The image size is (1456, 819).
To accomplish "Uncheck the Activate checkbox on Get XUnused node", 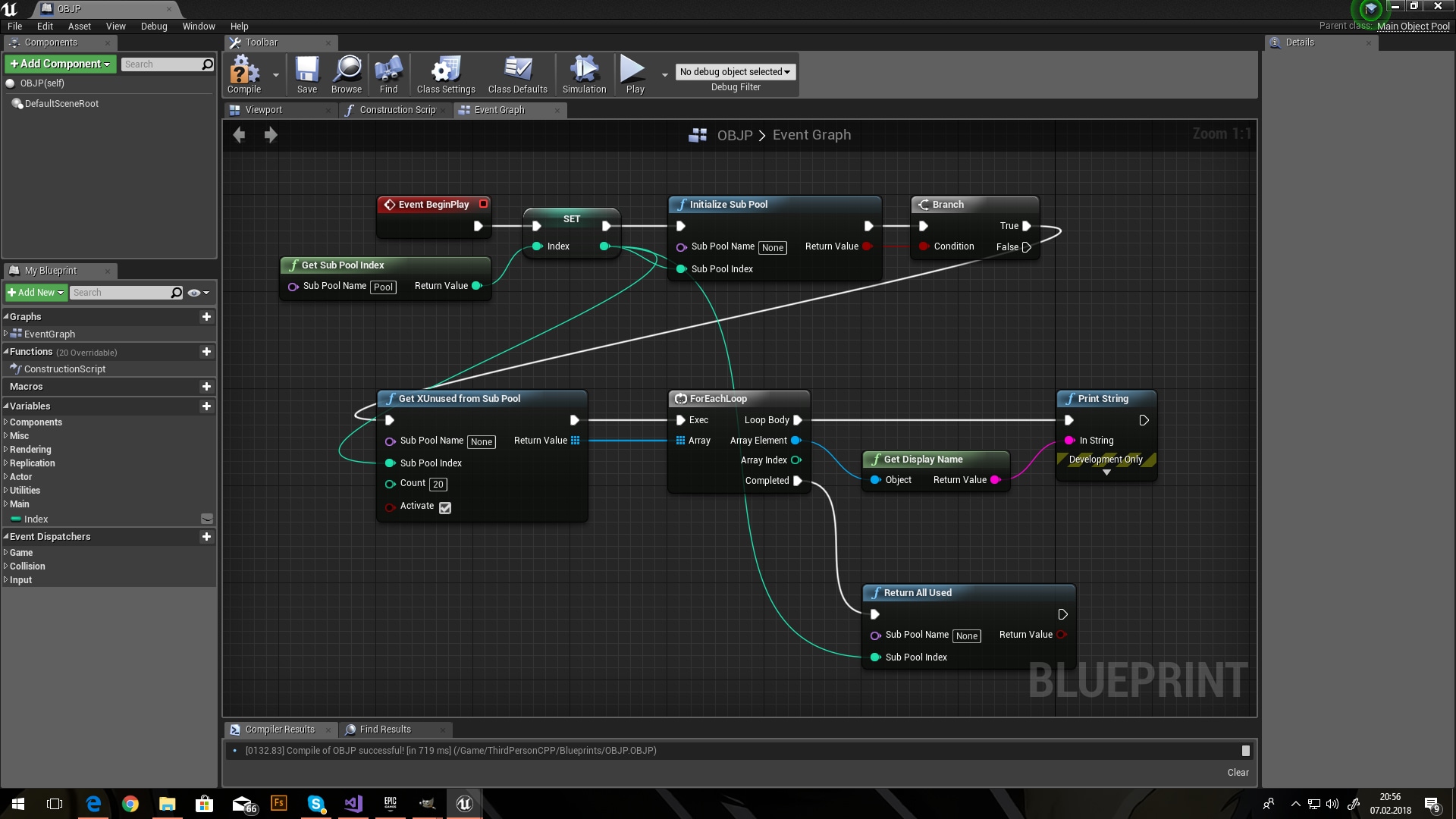I will [444, 507].
